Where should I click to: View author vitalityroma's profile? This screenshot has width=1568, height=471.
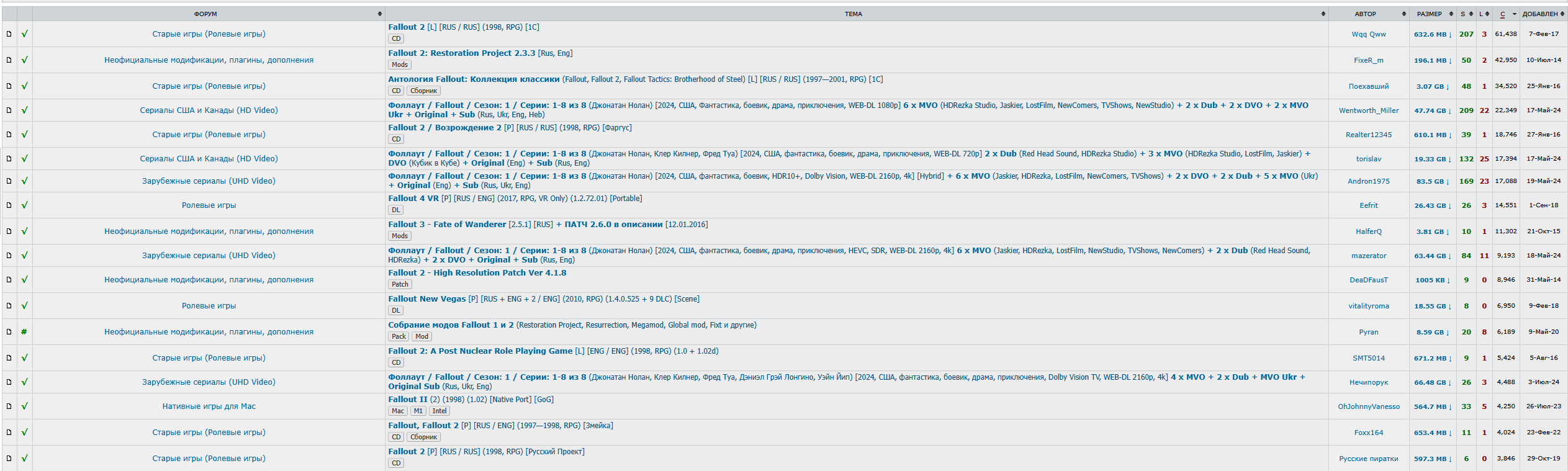click(1369, 306)
